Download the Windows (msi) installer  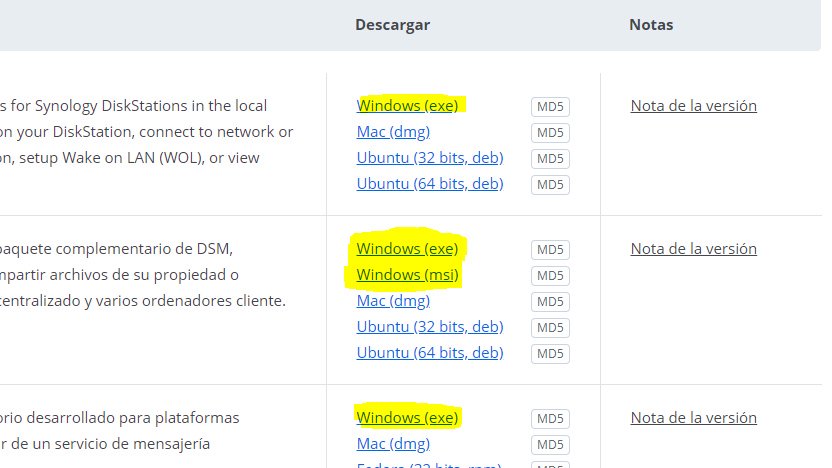point(407,274)
